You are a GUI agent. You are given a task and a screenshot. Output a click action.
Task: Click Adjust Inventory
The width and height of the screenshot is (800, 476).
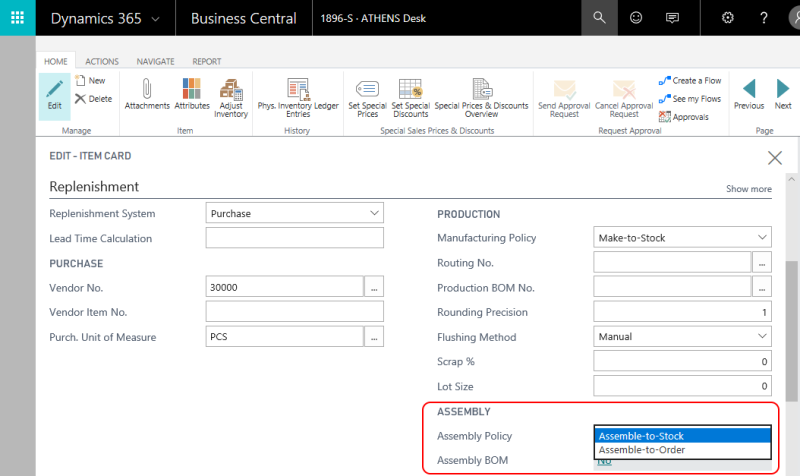231,98
